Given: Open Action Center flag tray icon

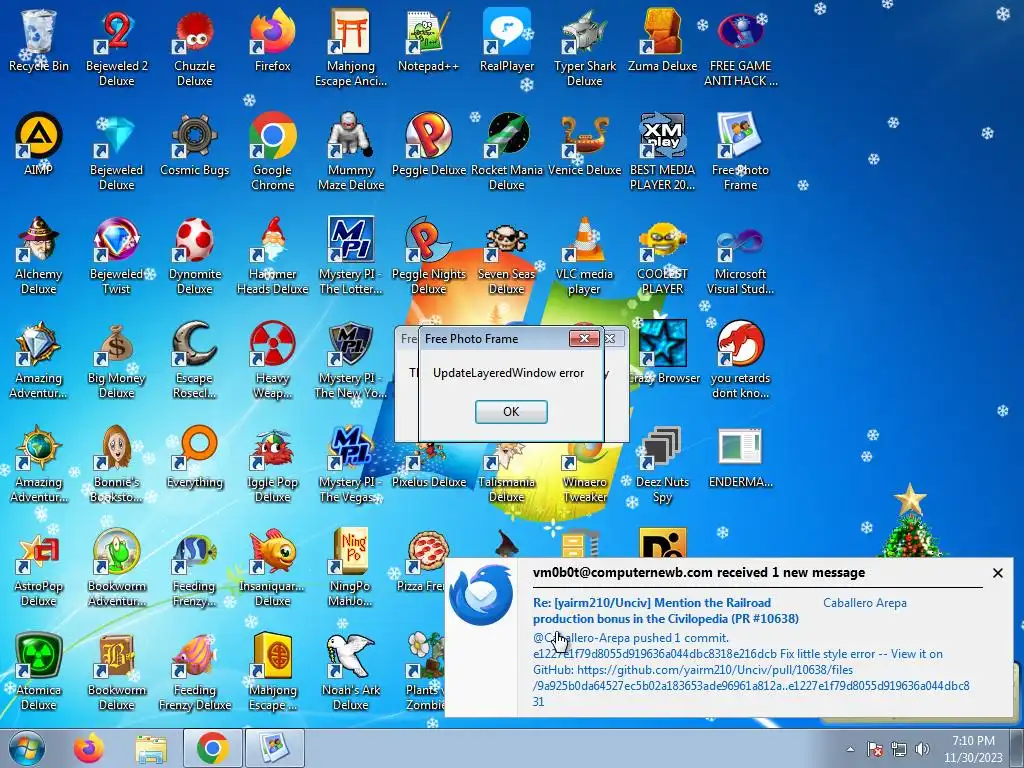Looking at the screenshot, I should pyautogui.click(x=875, y=749).
